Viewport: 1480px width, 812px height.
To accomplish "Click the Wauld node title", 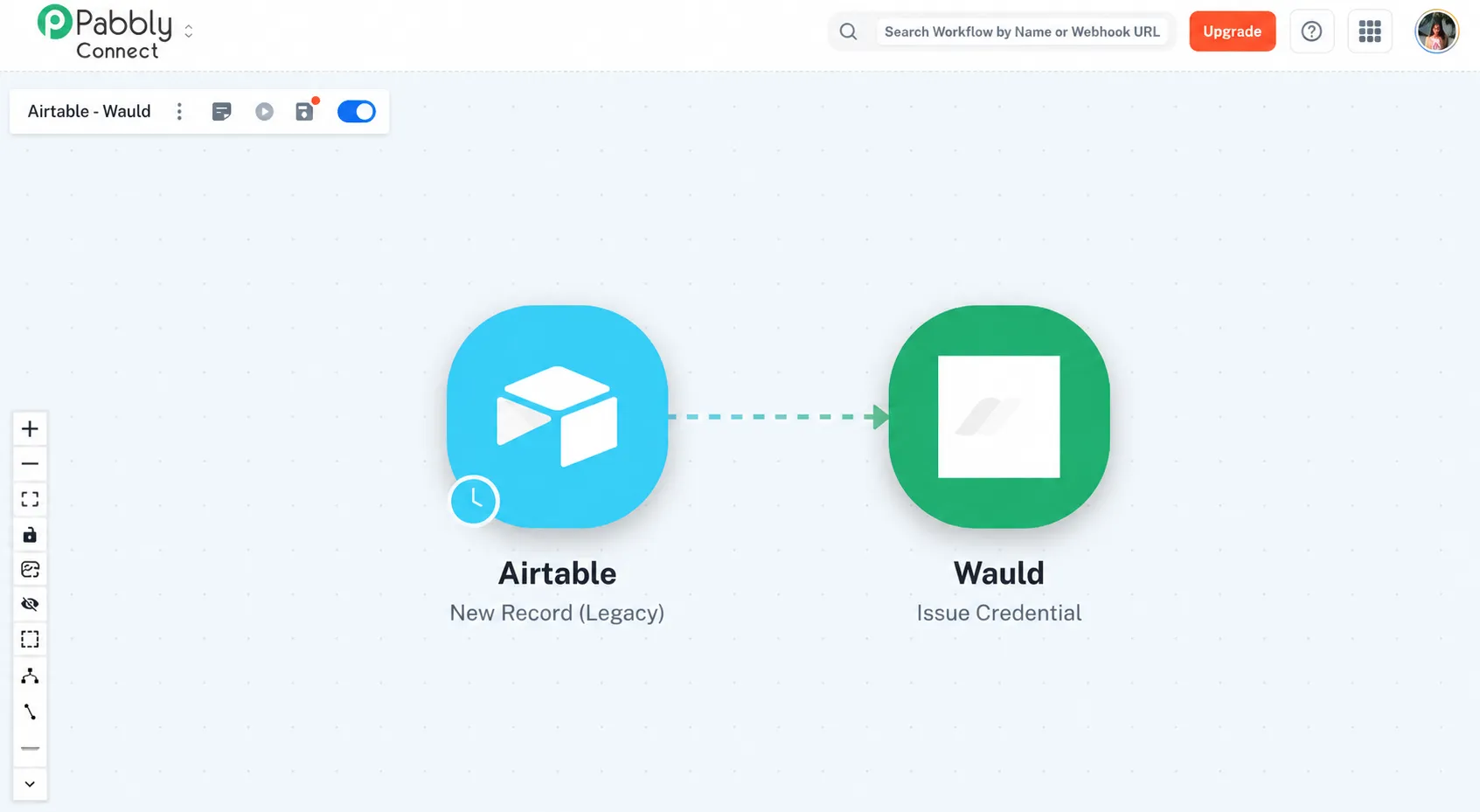I will click(x=999, y=573).
